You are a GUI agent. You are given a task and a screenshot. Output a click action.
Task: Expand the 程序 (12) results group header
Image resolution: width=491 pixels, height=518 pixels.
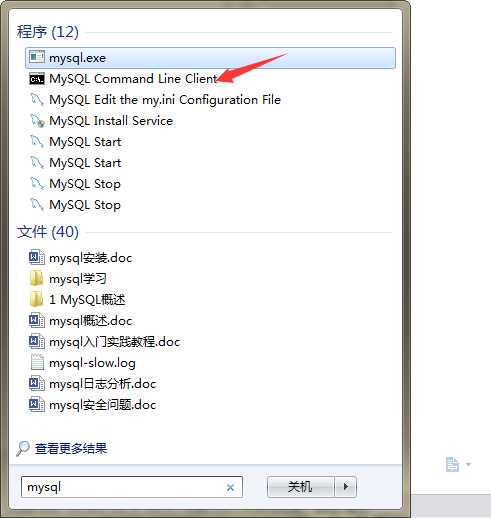(48, 32)
